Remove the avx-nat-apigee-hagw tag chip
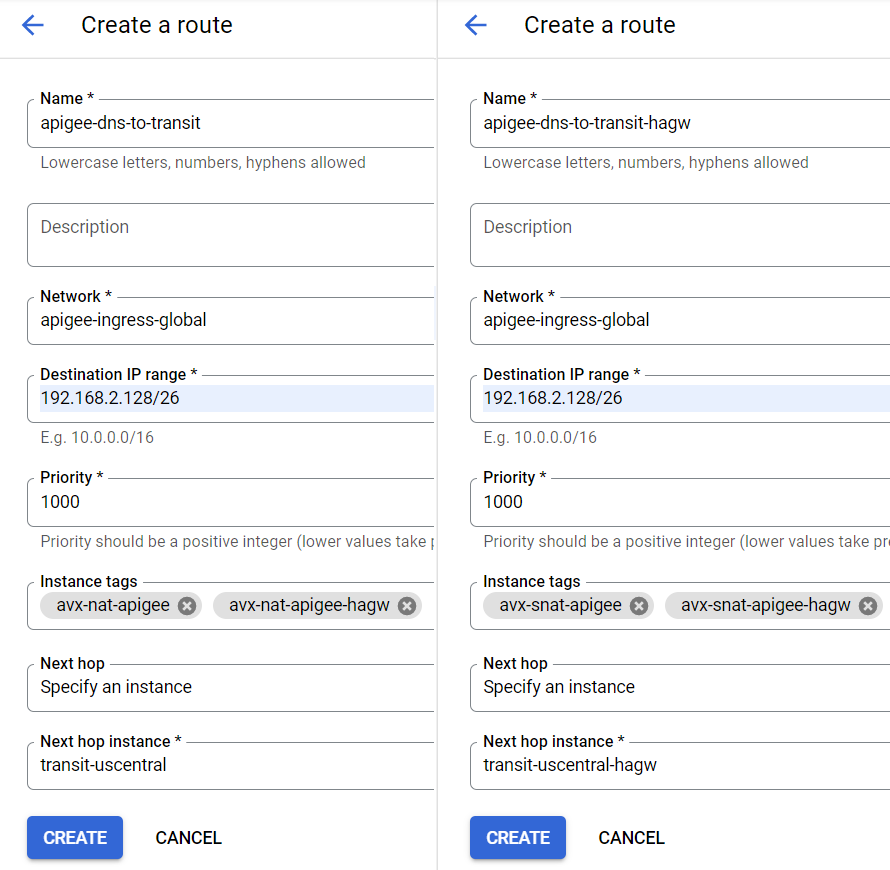This screenshot has width=890, height=870. coord(406,606)
